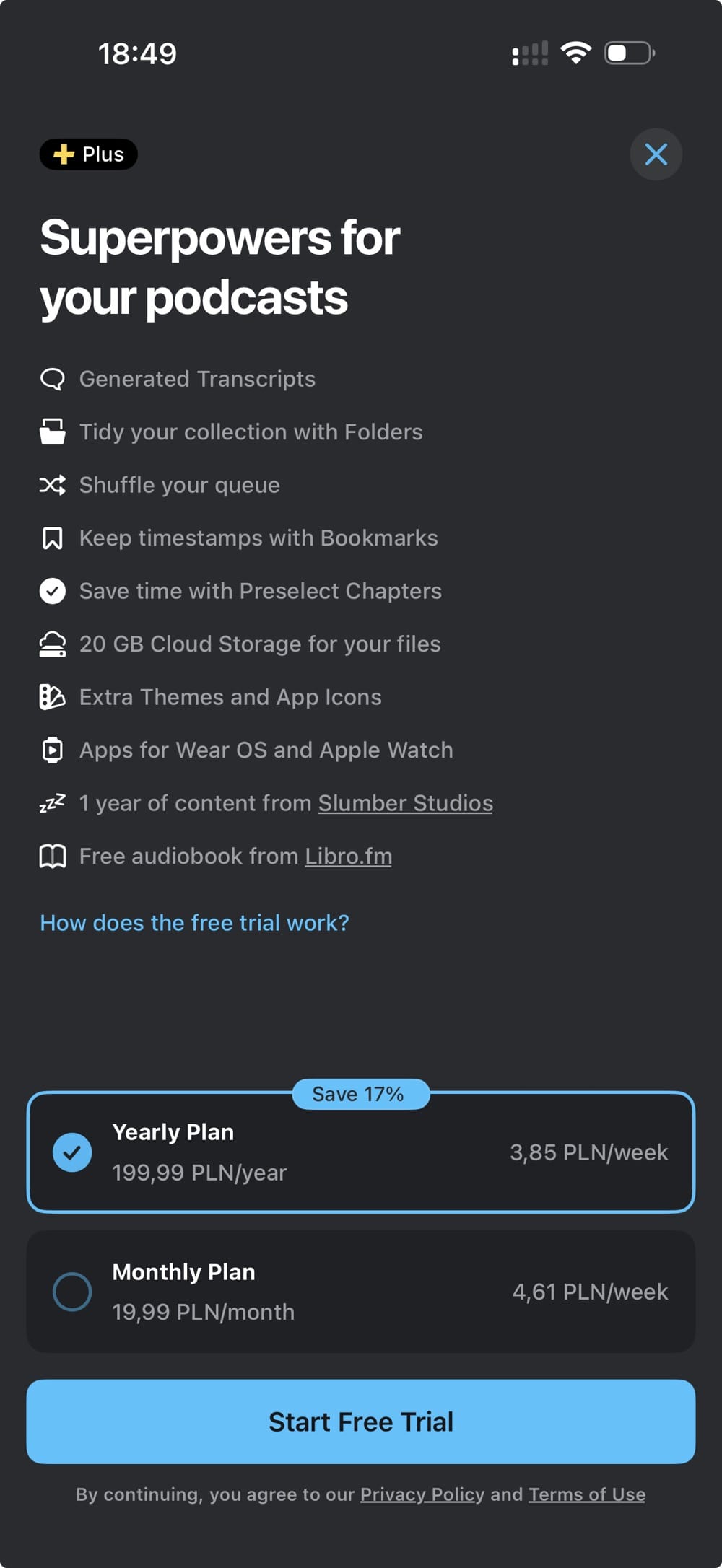Image resolution: width=722 pixels, height=1568 pixels.
Task: Click the Folders collection icon
Action: [52, 432]
